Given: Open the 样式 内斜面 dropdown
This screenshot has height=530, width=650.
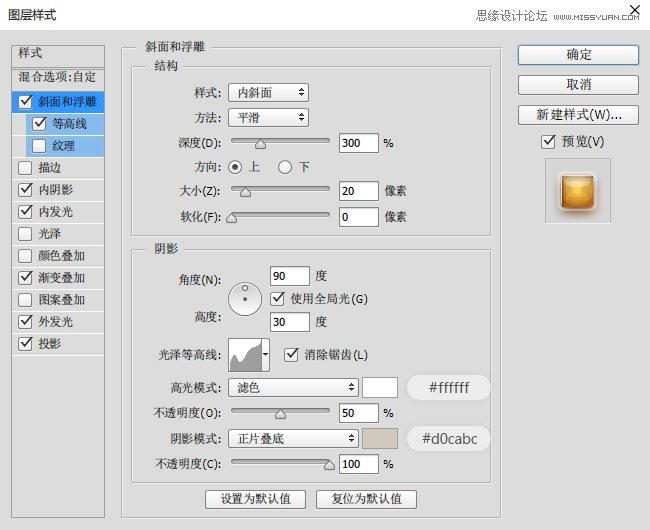Looking at the screenshot, I should pyautogui.click(x=268, y=92).
